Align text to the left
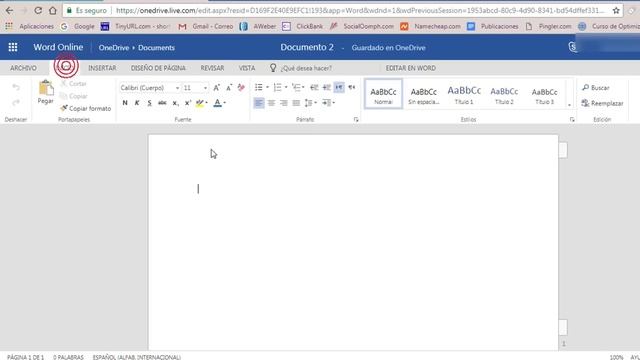 click(259, 103)
